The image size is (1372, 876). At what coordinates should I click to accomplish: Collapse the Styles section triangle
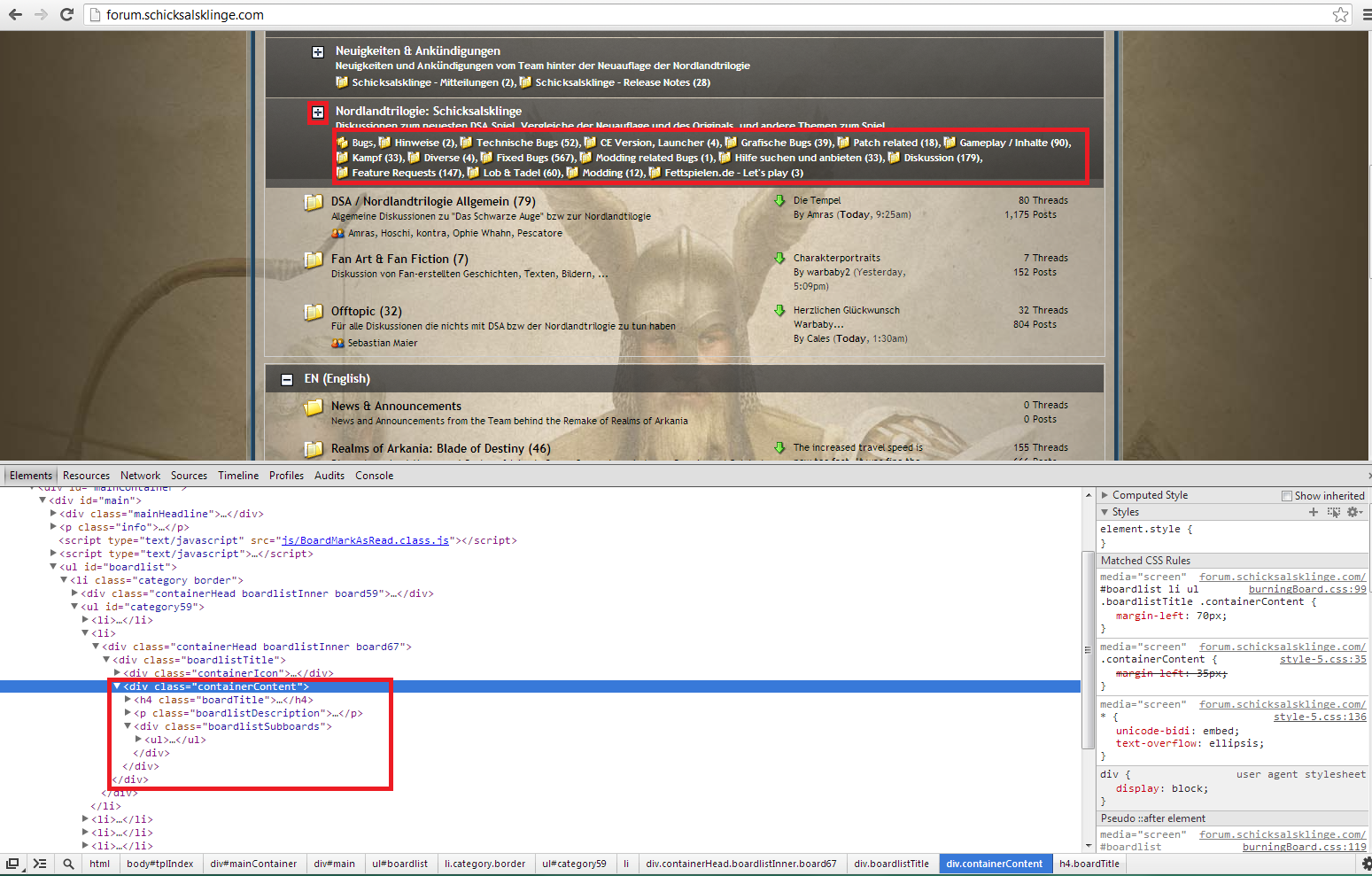click(x=1105, y=512)
